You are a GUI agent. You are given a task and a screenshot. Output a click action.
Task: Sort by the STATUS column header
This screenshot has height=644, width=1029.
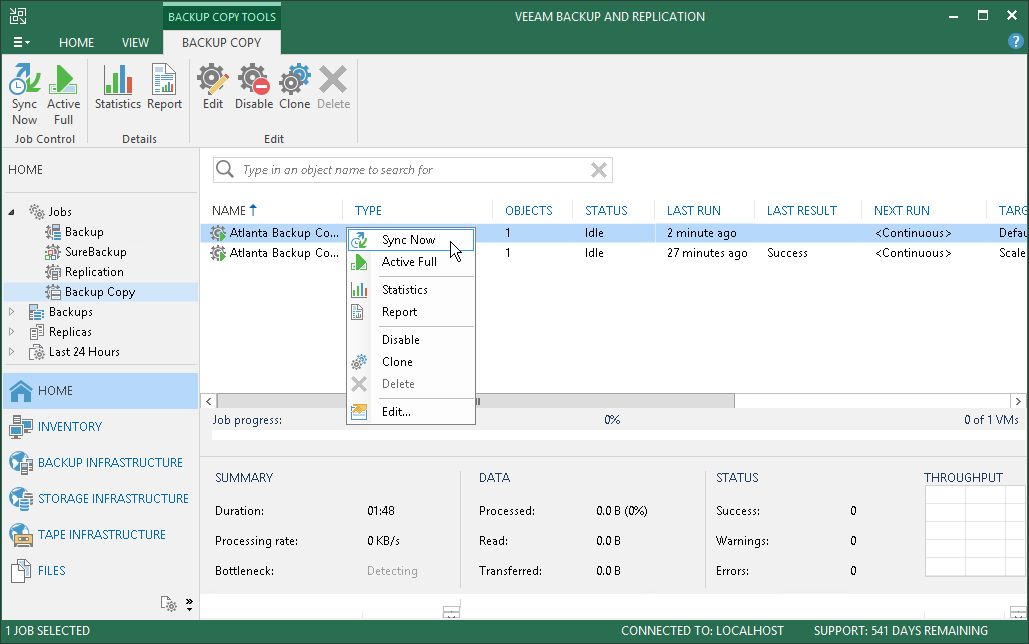(606, 211)
